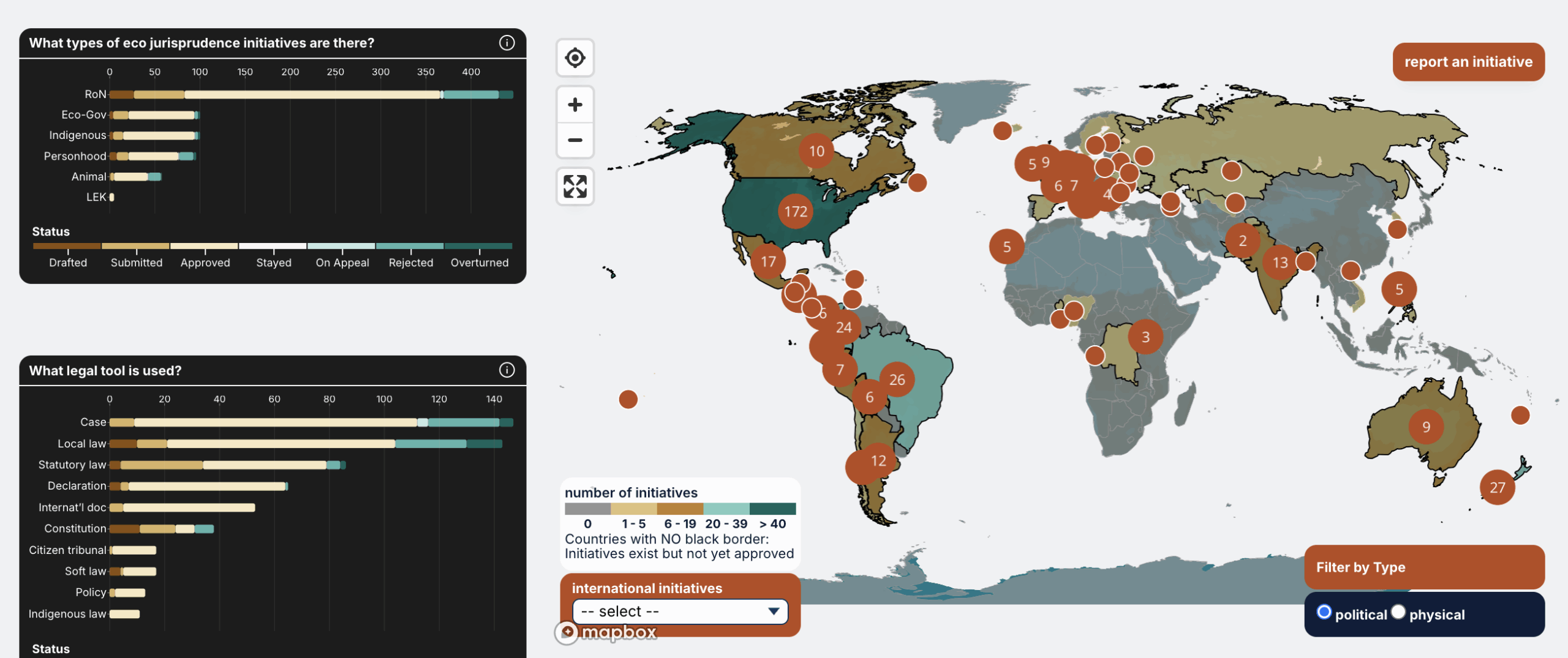Click the 172 cluster over the United States
Image resolution: width=1568 pixels, height=658 pixels.
pyautogui.click(x=794, y=211)
